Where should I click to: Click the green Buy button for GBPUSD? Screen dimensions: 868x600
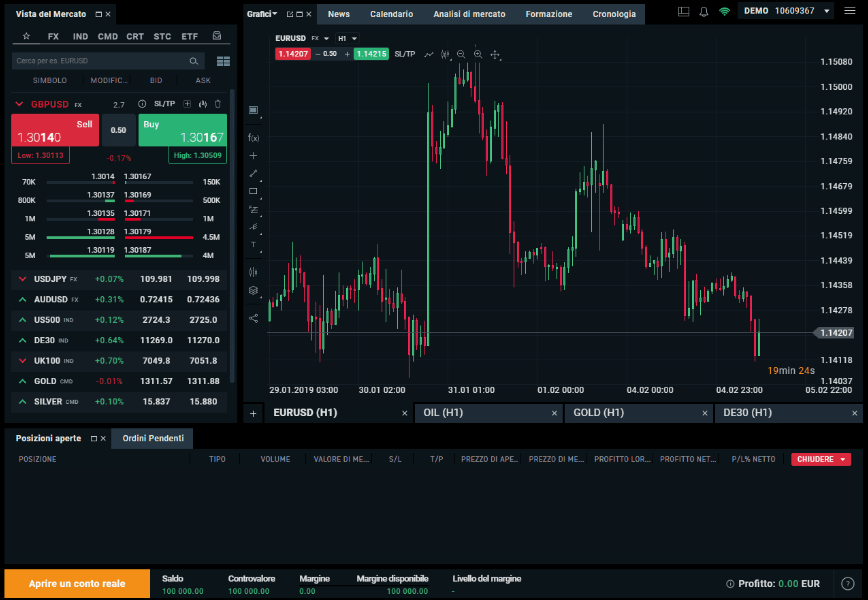[x=182, y=130]
